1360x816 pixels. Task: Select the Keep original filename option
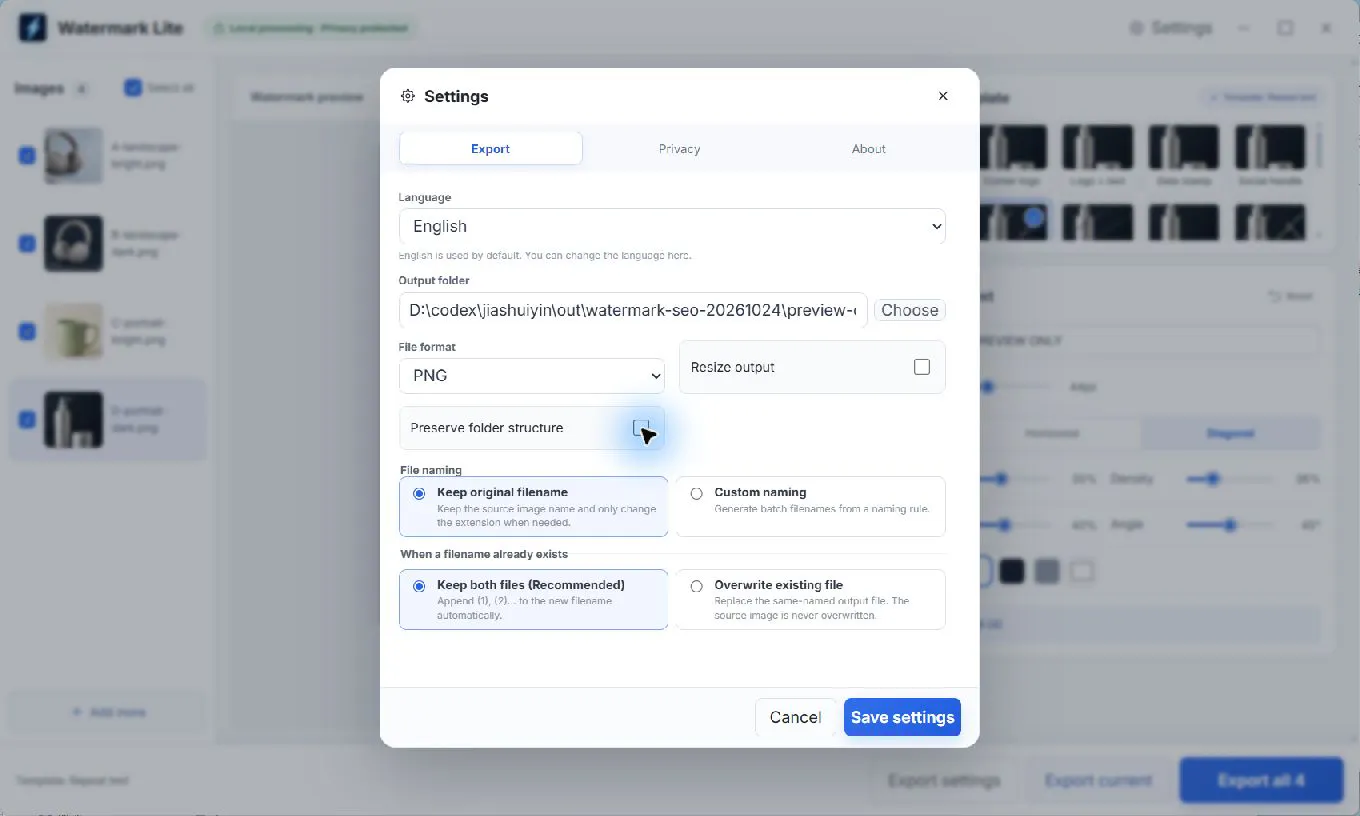point(533,506)
